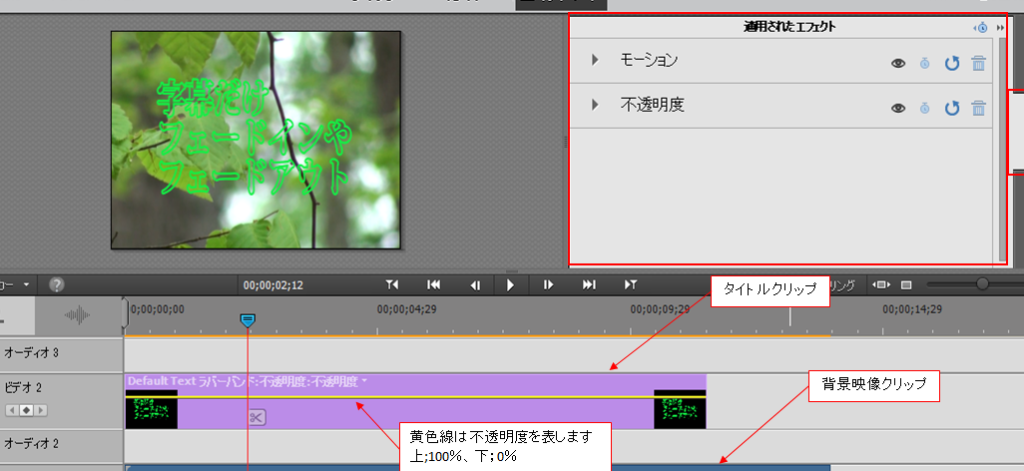Click the 適用されたエフェクト panel title
The width and height of the screenshot is (1024, 471).
[x=790, y=27]
